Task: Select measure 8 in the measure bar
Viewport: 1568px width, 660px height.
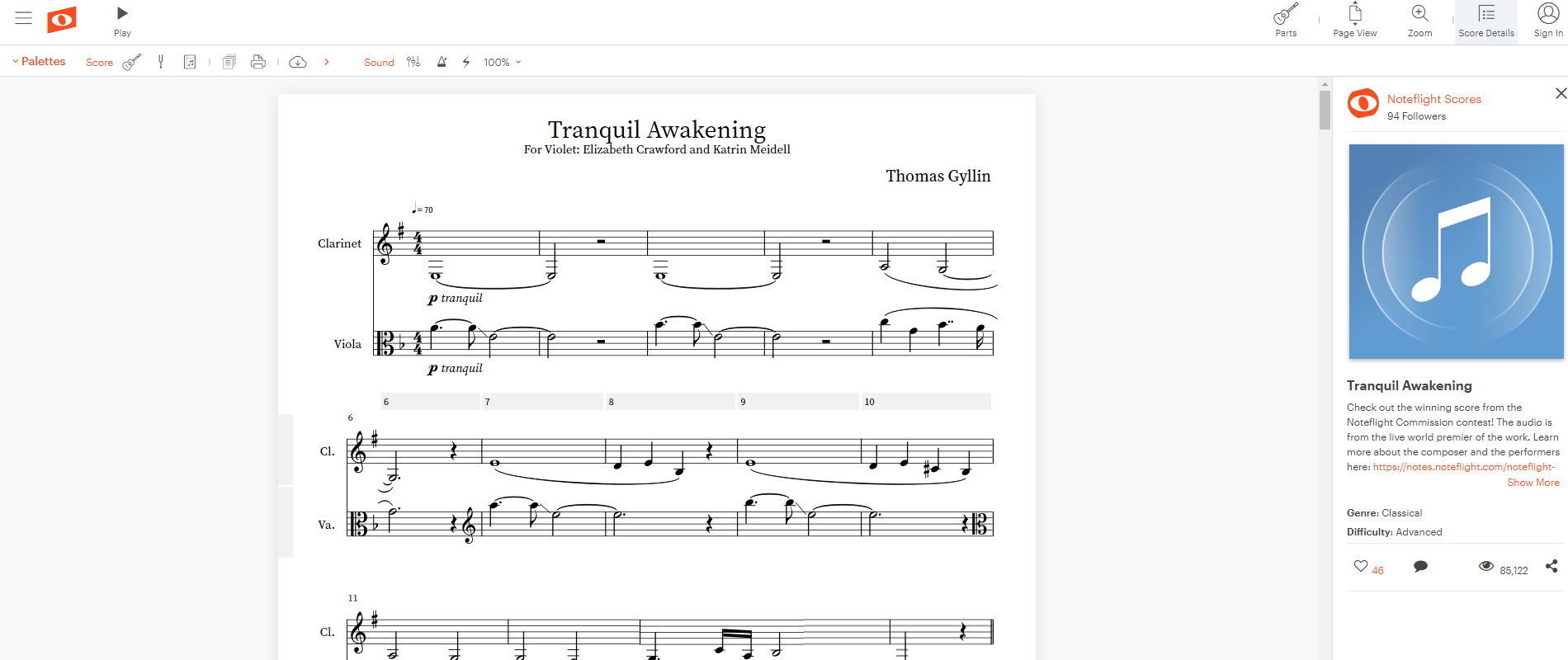Action: [x=670, y=402]
